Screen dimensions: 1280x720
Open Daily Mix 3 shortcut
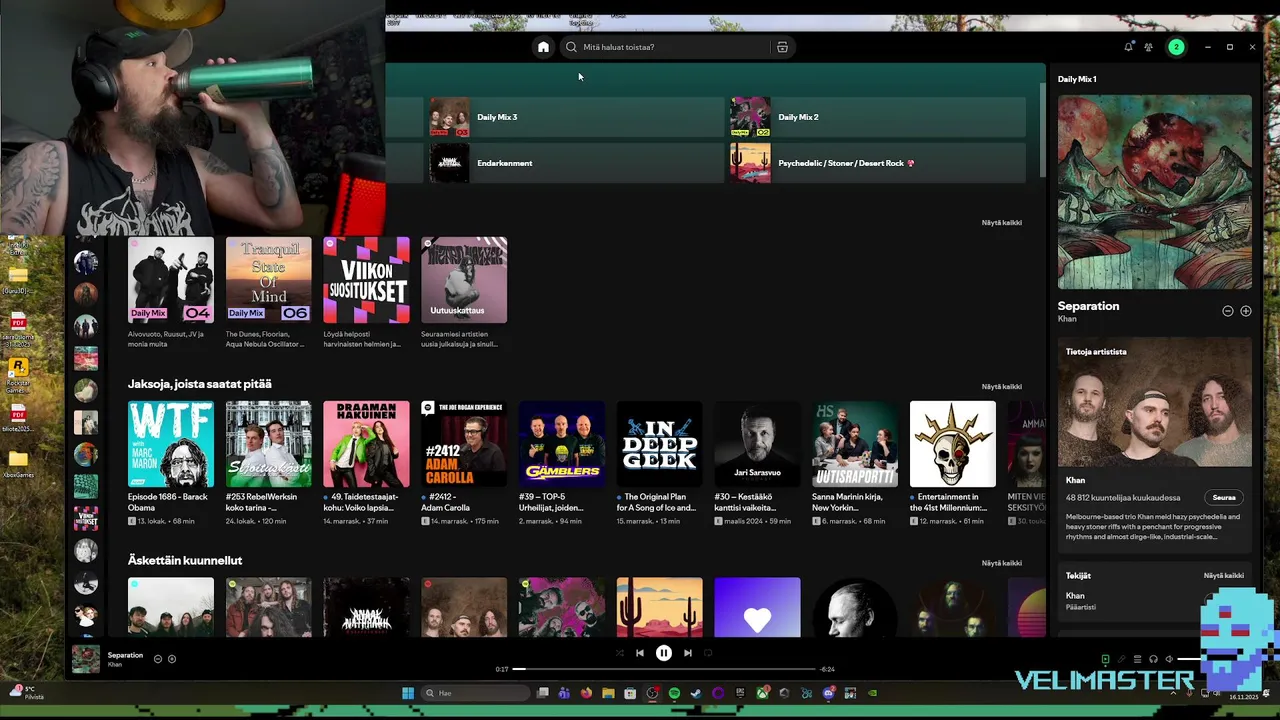pos(575,117)
